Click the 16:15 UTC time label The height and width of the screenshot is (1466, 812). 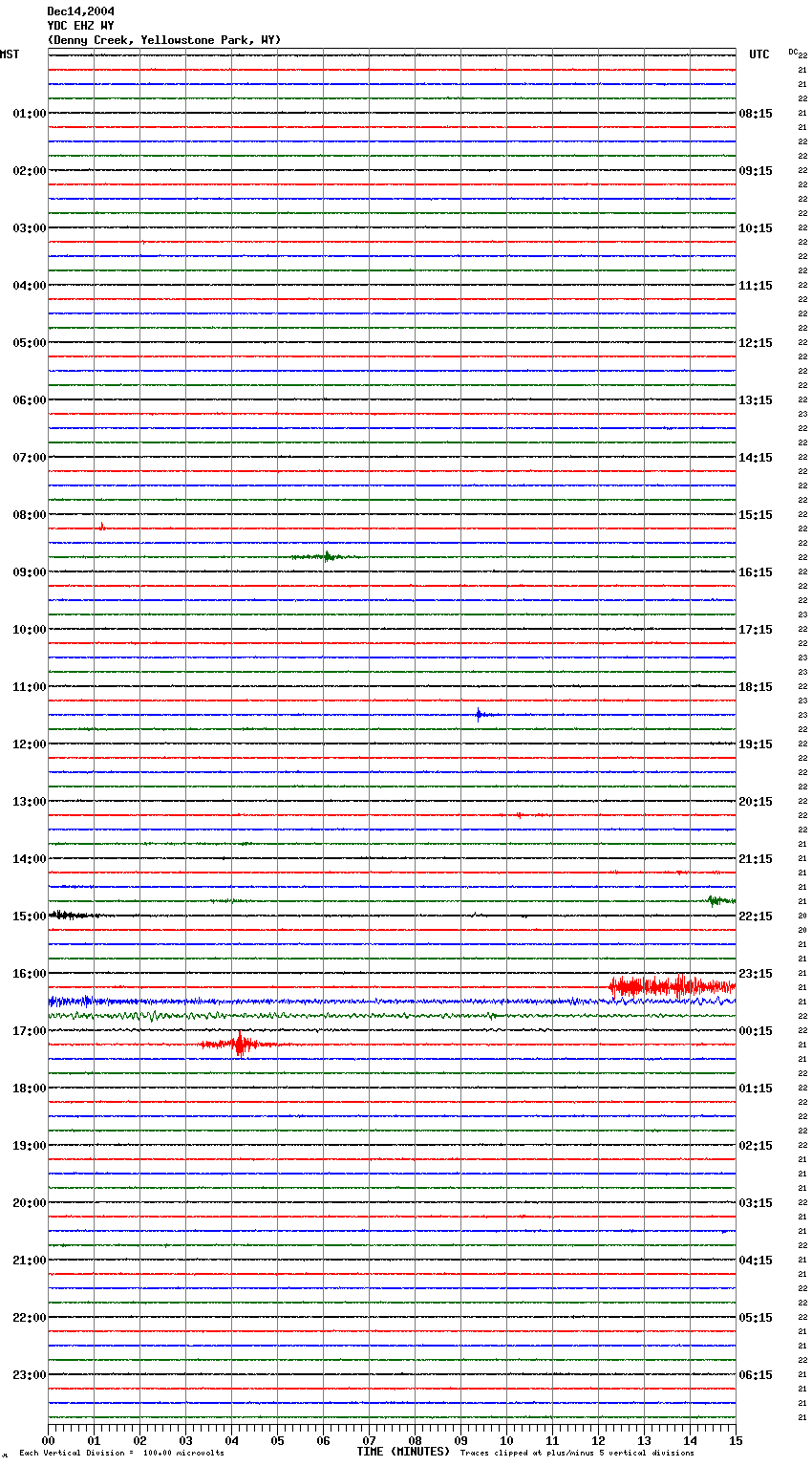756,572
